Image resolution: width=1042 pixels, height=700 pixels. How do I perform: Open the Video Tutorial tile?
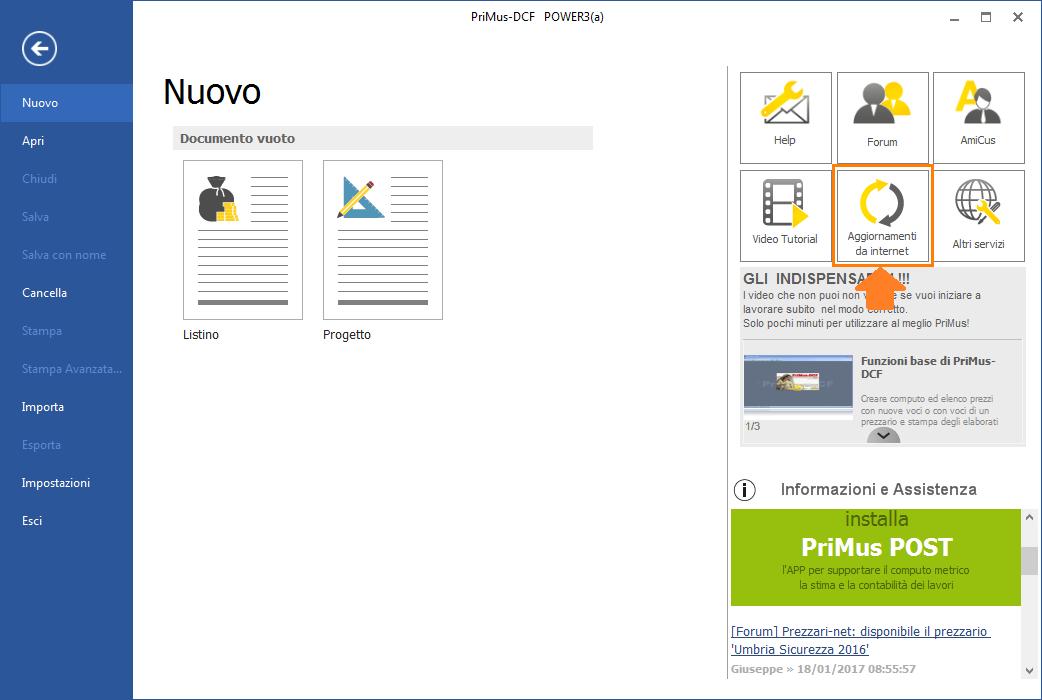(785, 215)
